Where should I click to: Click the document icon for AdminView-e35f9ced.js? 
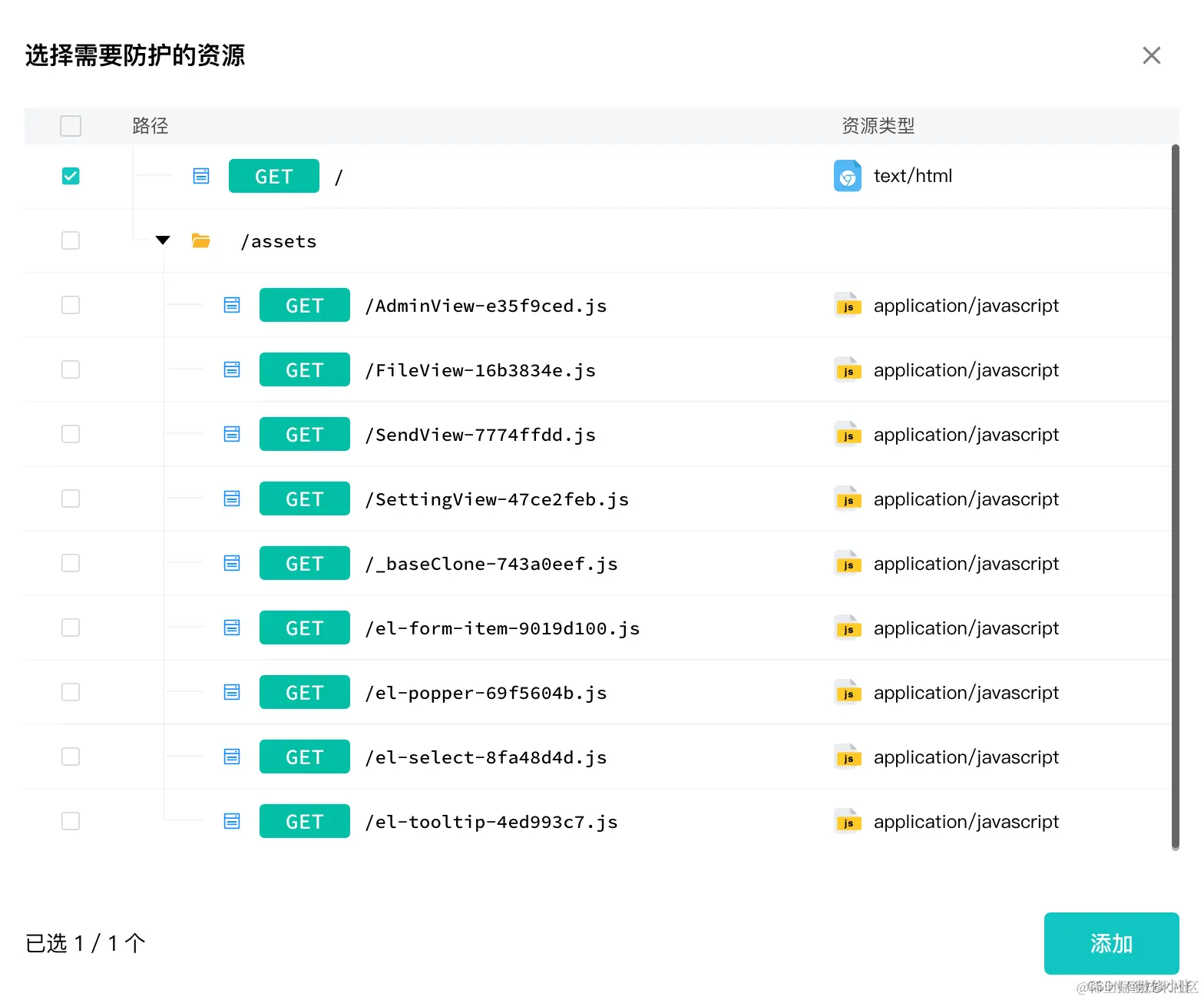[232, 305]
